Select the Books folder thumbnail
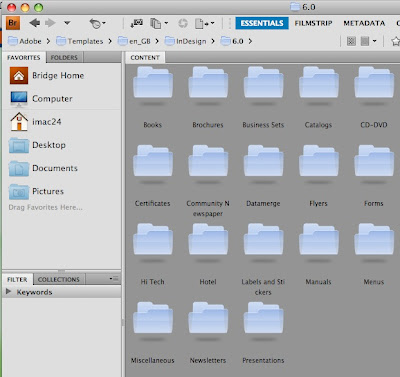 [153, 83]
